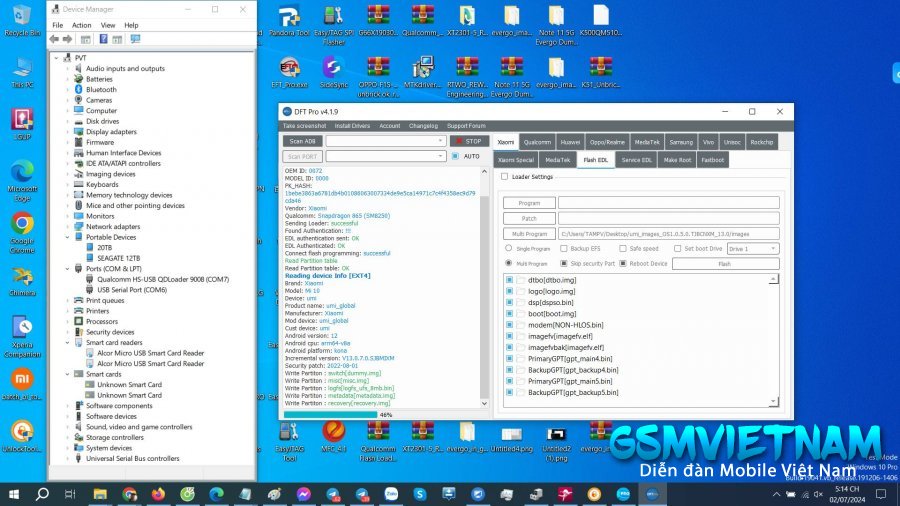Open Service EDL sub-tab
This screenshot has width=900, height=506.
636,160
